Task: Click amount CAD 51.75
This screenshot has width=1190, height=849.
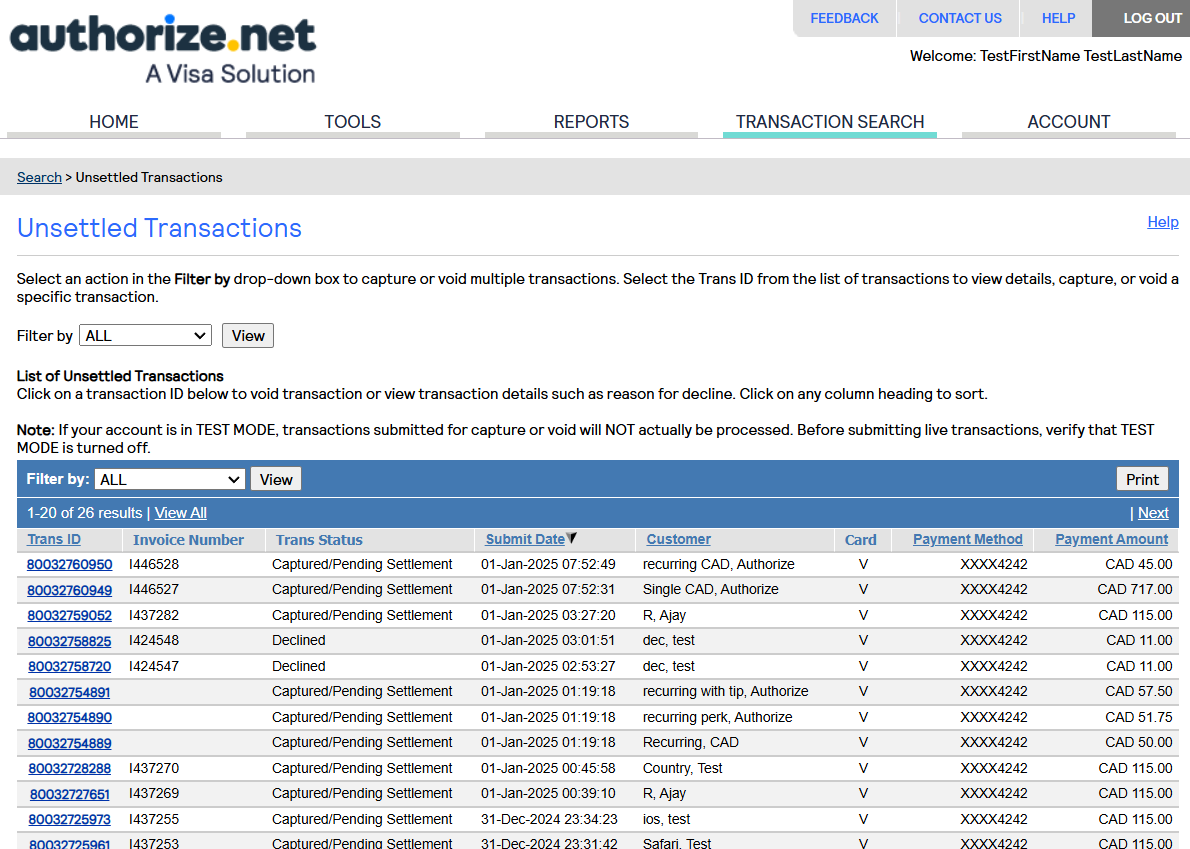Action: [x=1138, y=717]
